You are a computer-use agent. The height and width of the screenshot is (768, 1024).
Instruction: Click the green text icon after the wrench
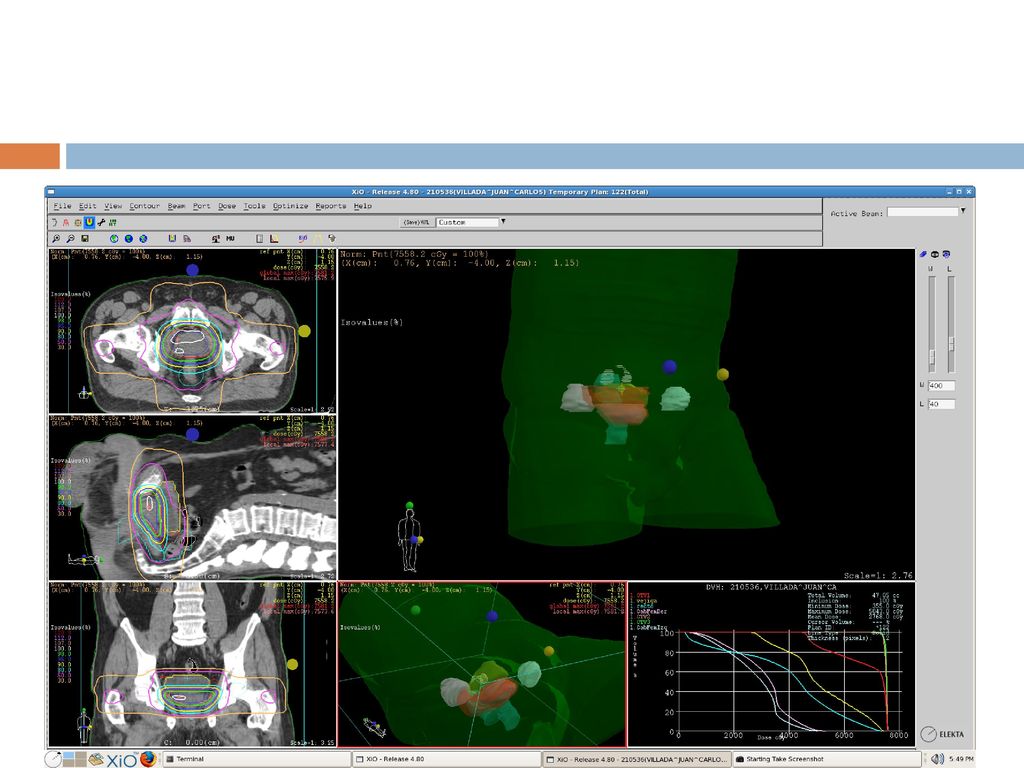point(112,223)
